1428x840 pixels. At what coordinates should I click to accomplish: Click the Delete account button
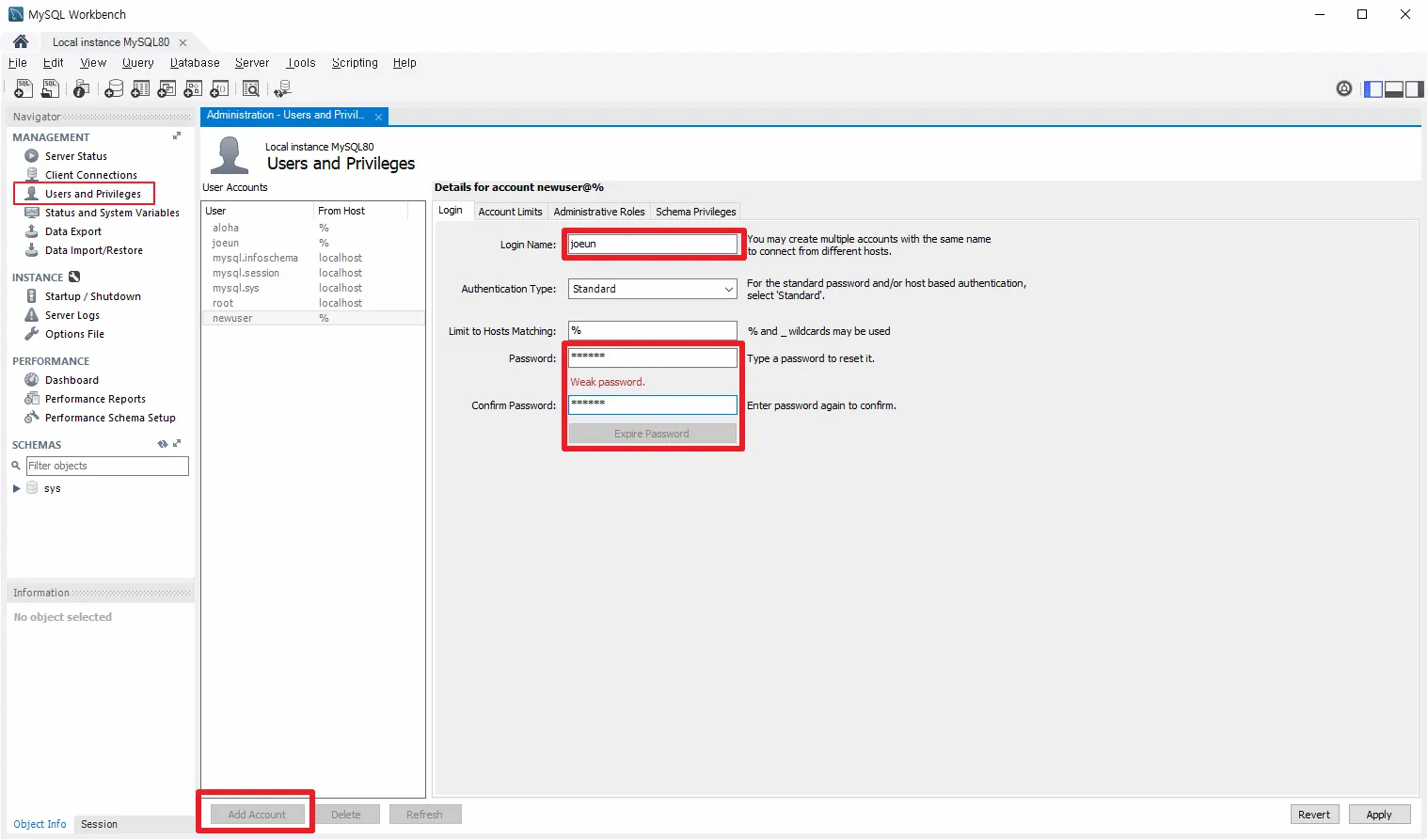pyautogui.click(x=346, y=815)
